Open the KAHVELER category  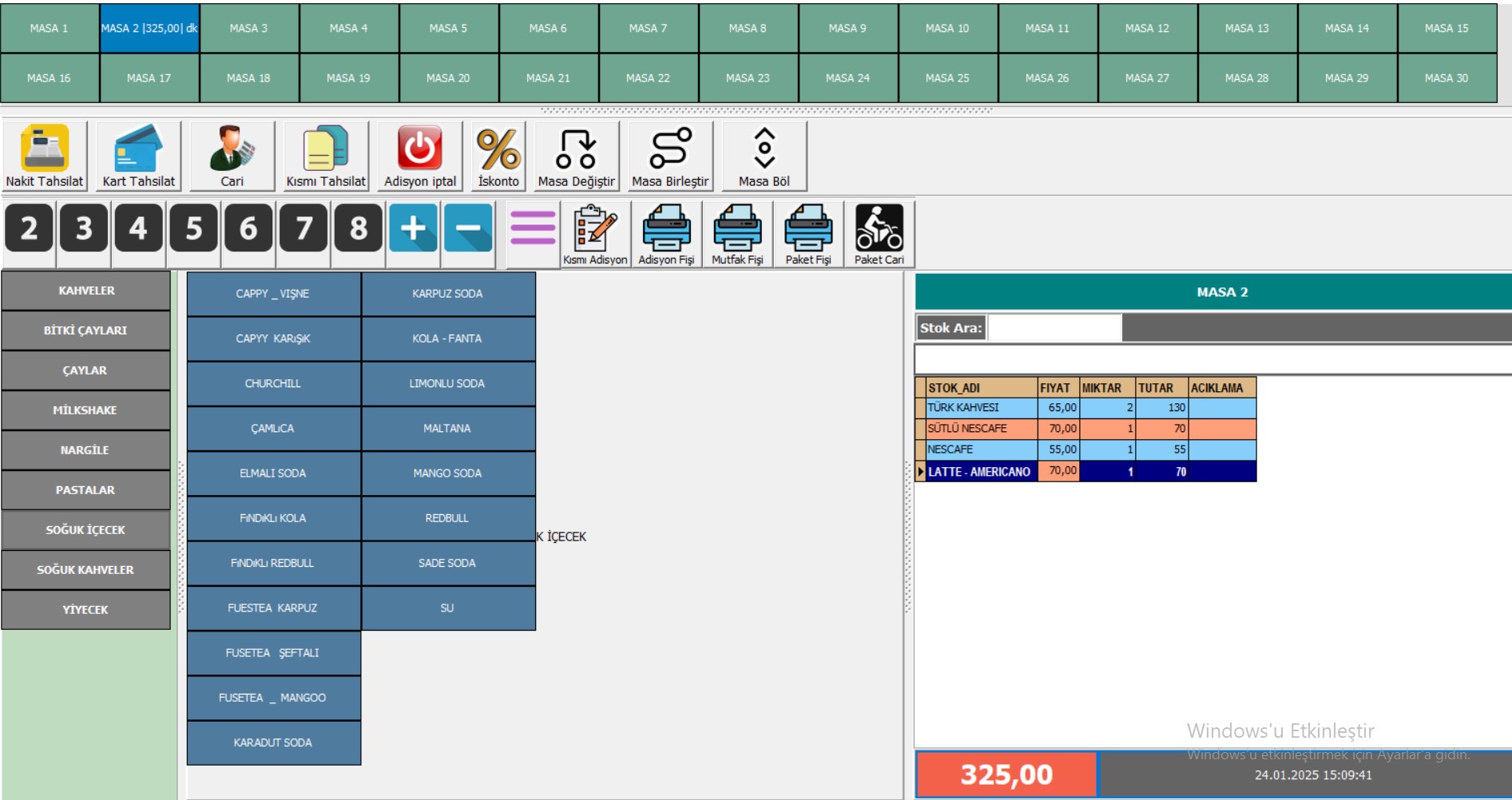coord(86,291)
